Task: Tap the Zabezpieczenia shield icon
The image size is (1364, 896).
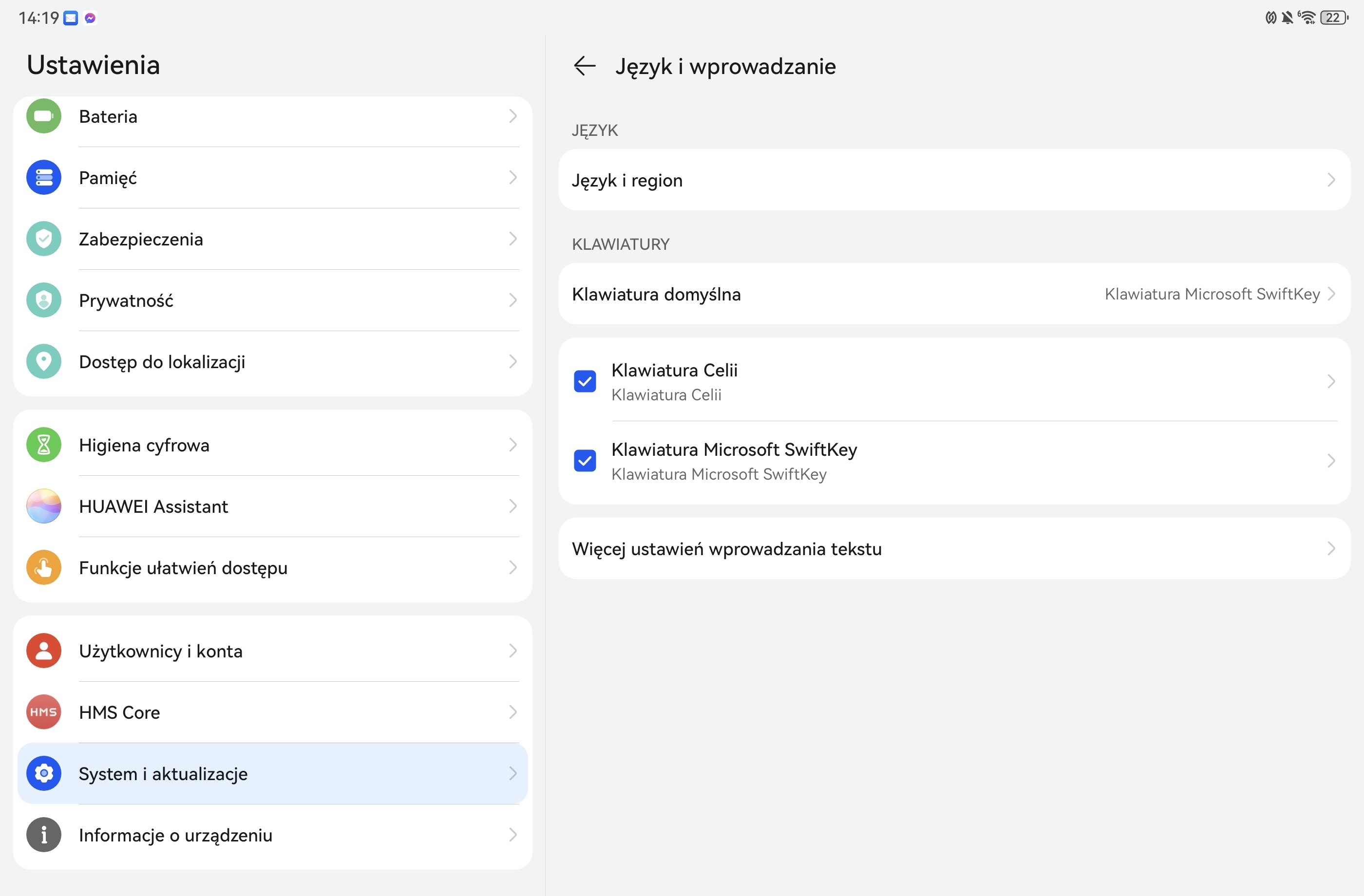Action: point(43,239)
